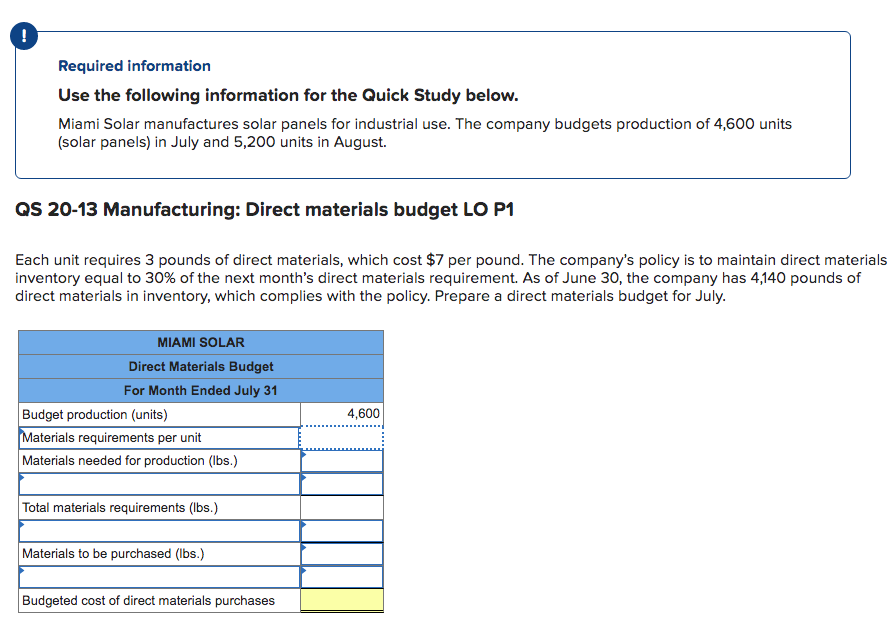Click value field above Budgeted cost row
This screenshot has width=890, height=642.
point(342,577)
